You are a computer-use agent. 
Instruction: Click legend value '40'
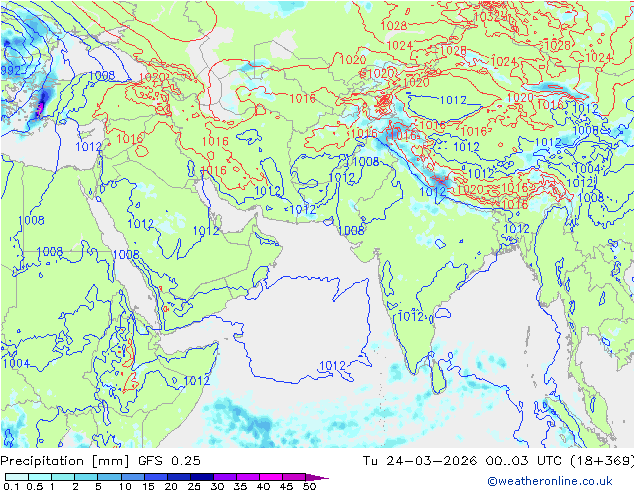(x=263, y=486)
